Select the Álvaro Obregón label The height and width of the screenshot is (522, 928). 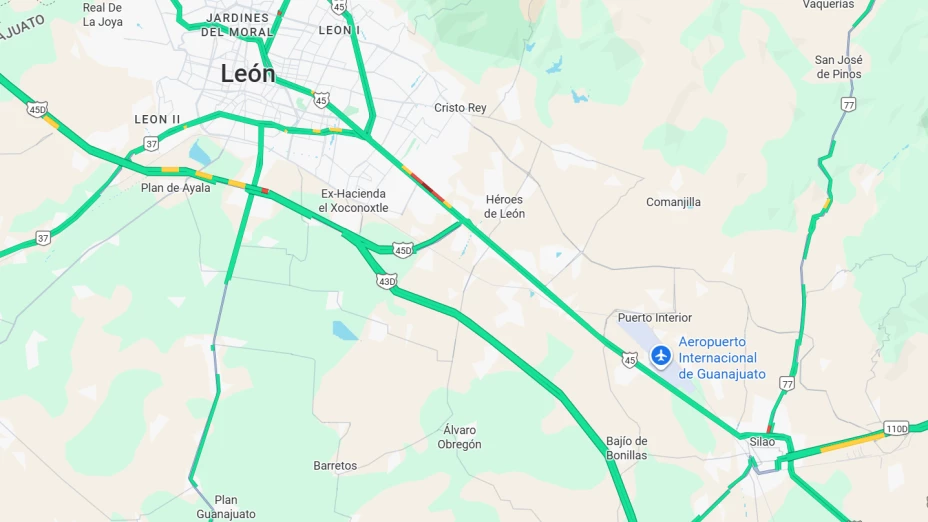tap(459, 437)
